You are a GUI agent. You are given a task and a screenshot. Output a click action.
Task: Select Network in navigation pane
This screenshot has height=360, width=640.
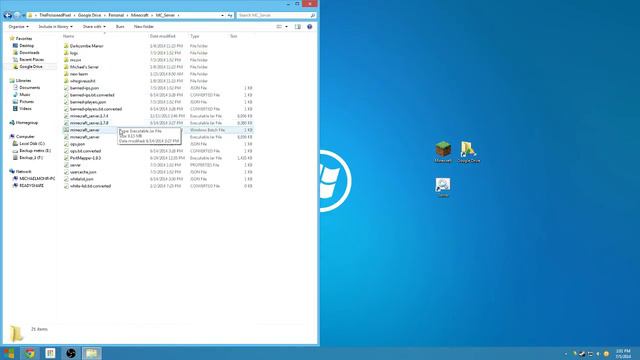[x=23, y=171]
